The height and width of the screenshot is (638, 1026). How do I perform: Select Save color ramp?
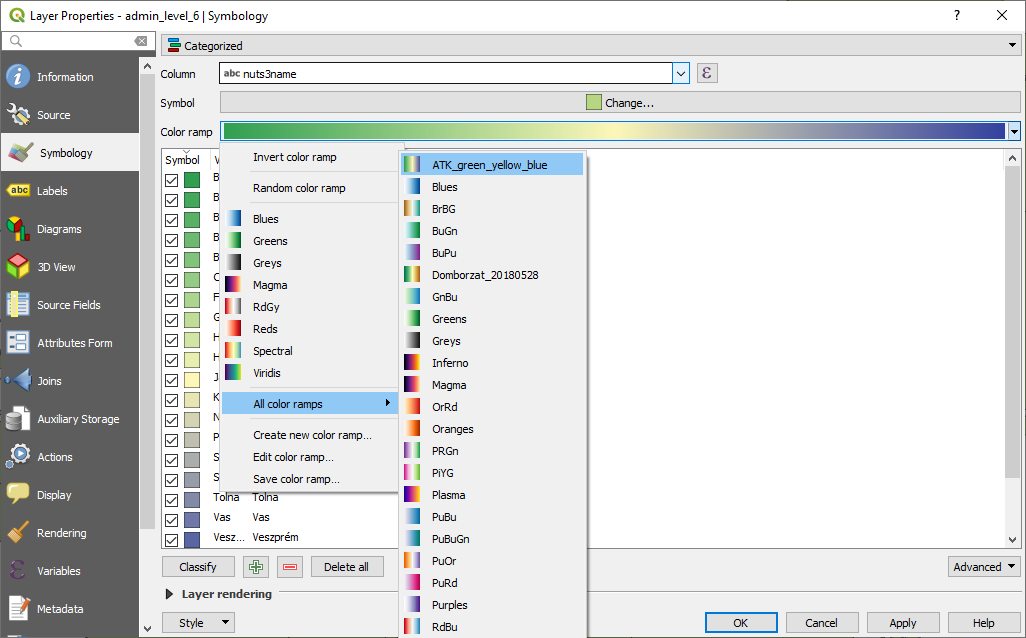[x=296, y=479]
